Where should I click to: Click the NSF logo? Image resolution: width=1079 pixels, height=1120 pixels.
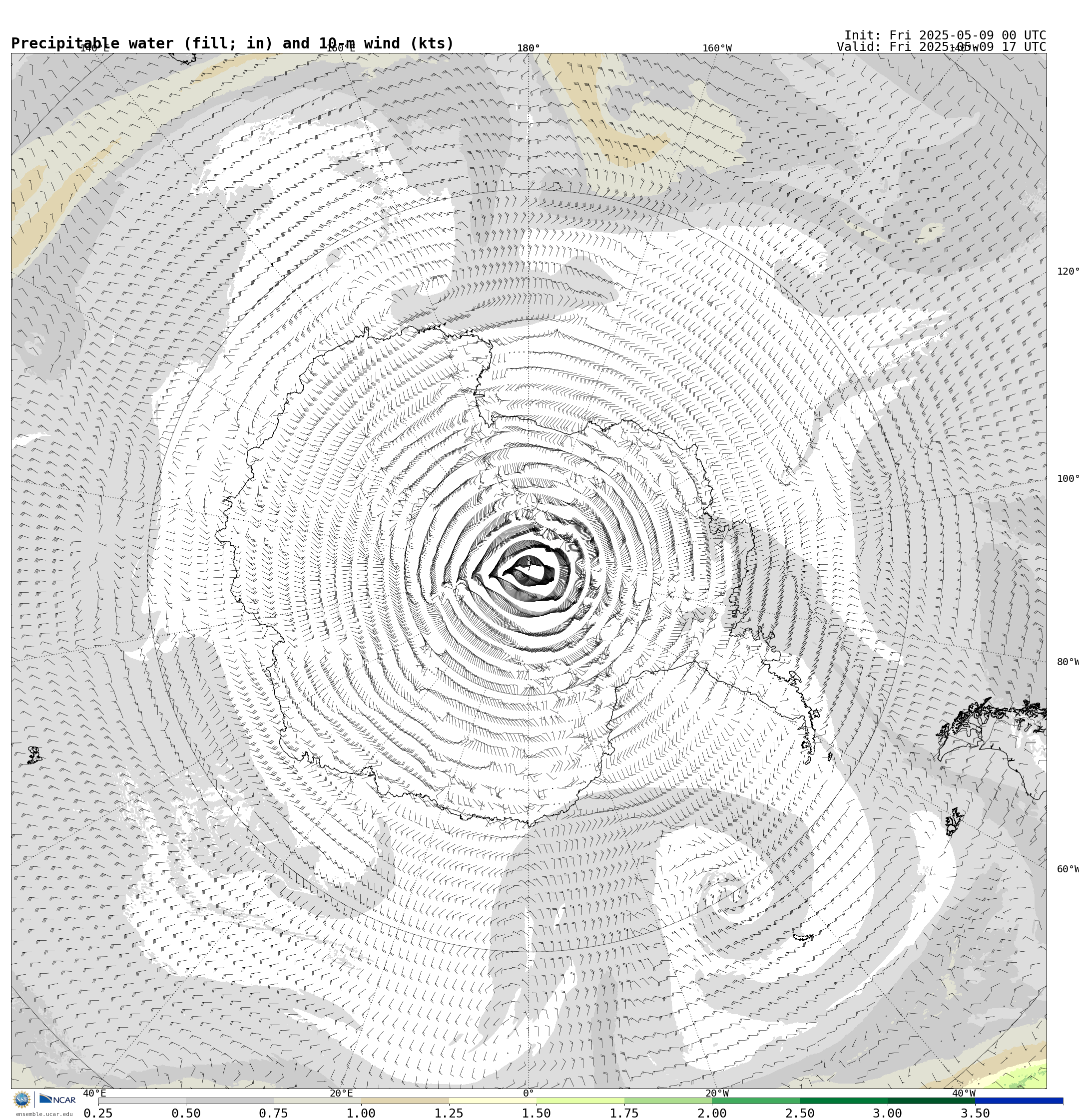pos(21,1100)
